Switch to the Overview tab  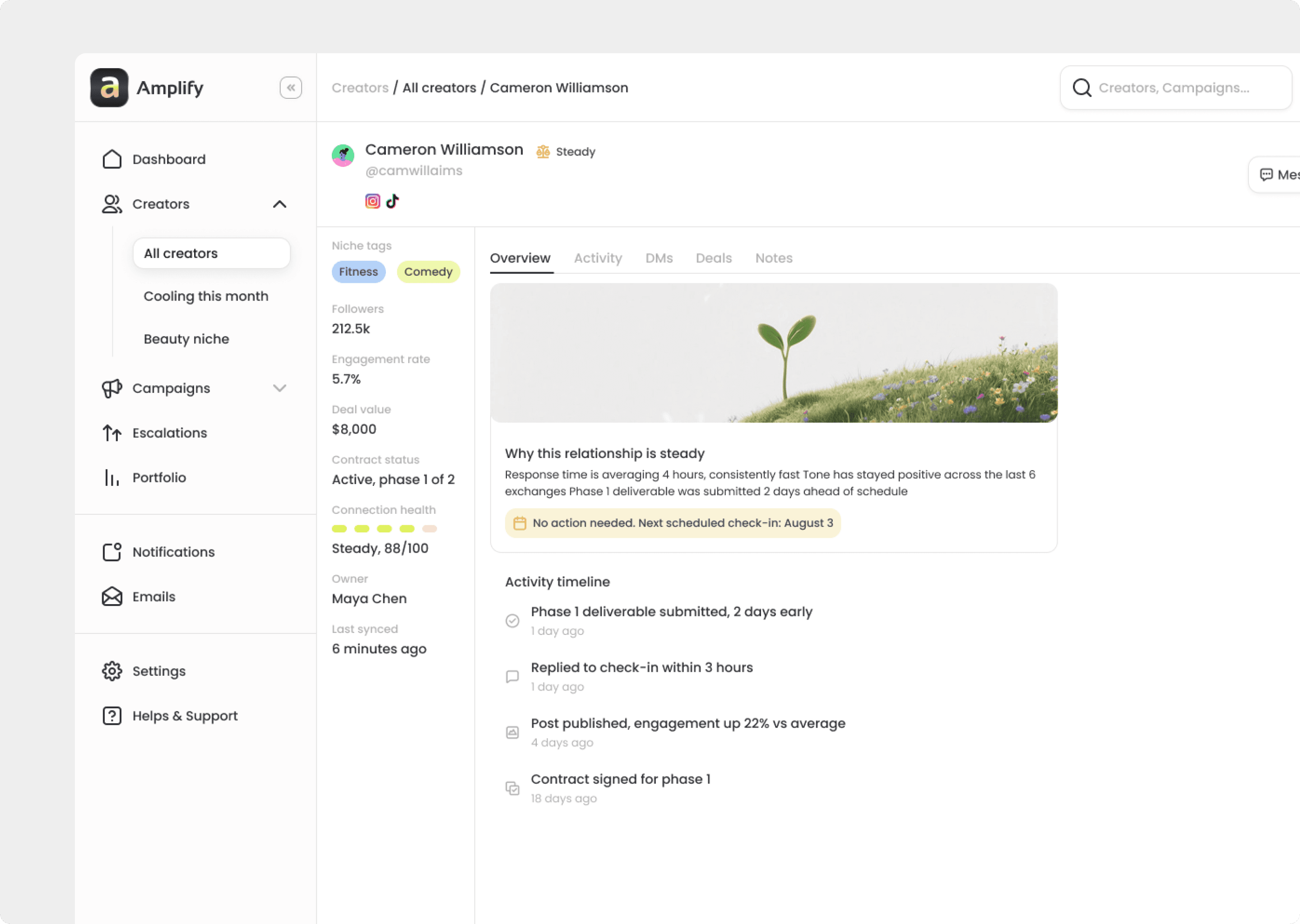click(520, 259)
